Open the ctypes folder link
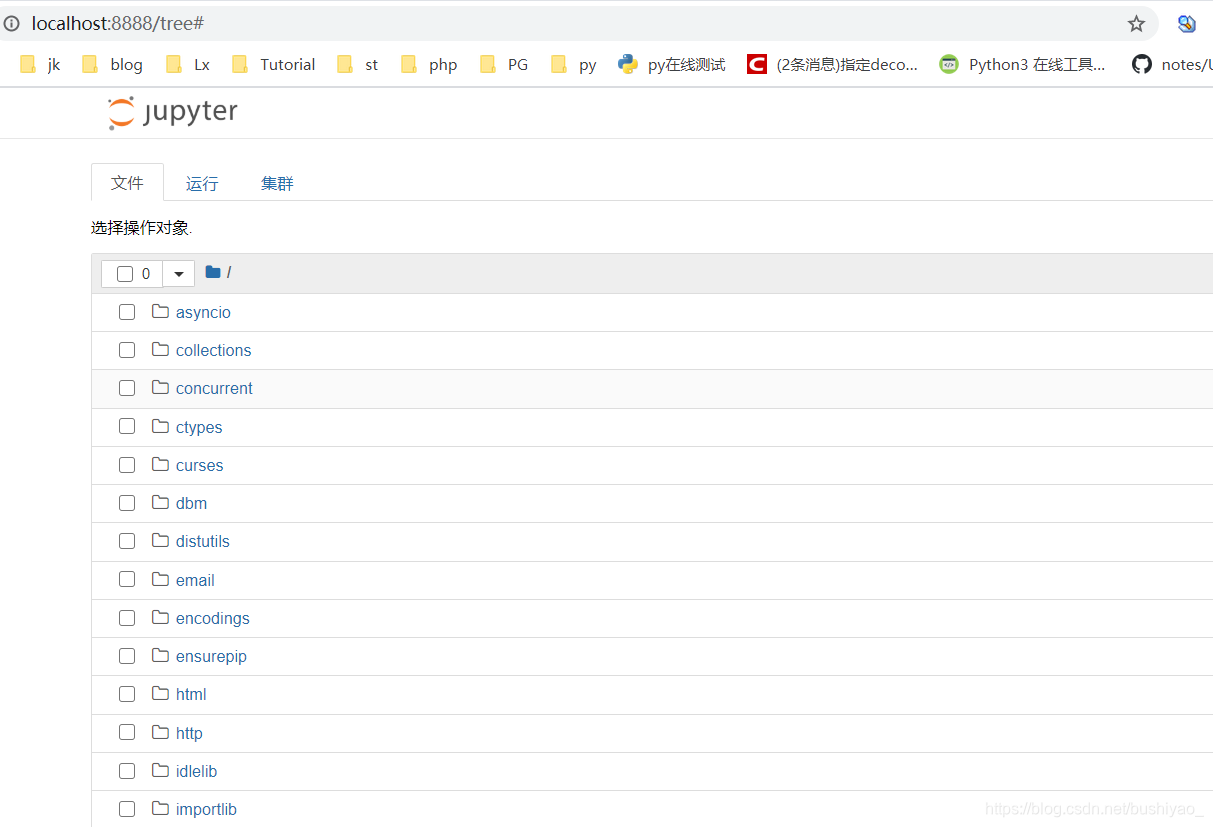 [x=199, y=427]
